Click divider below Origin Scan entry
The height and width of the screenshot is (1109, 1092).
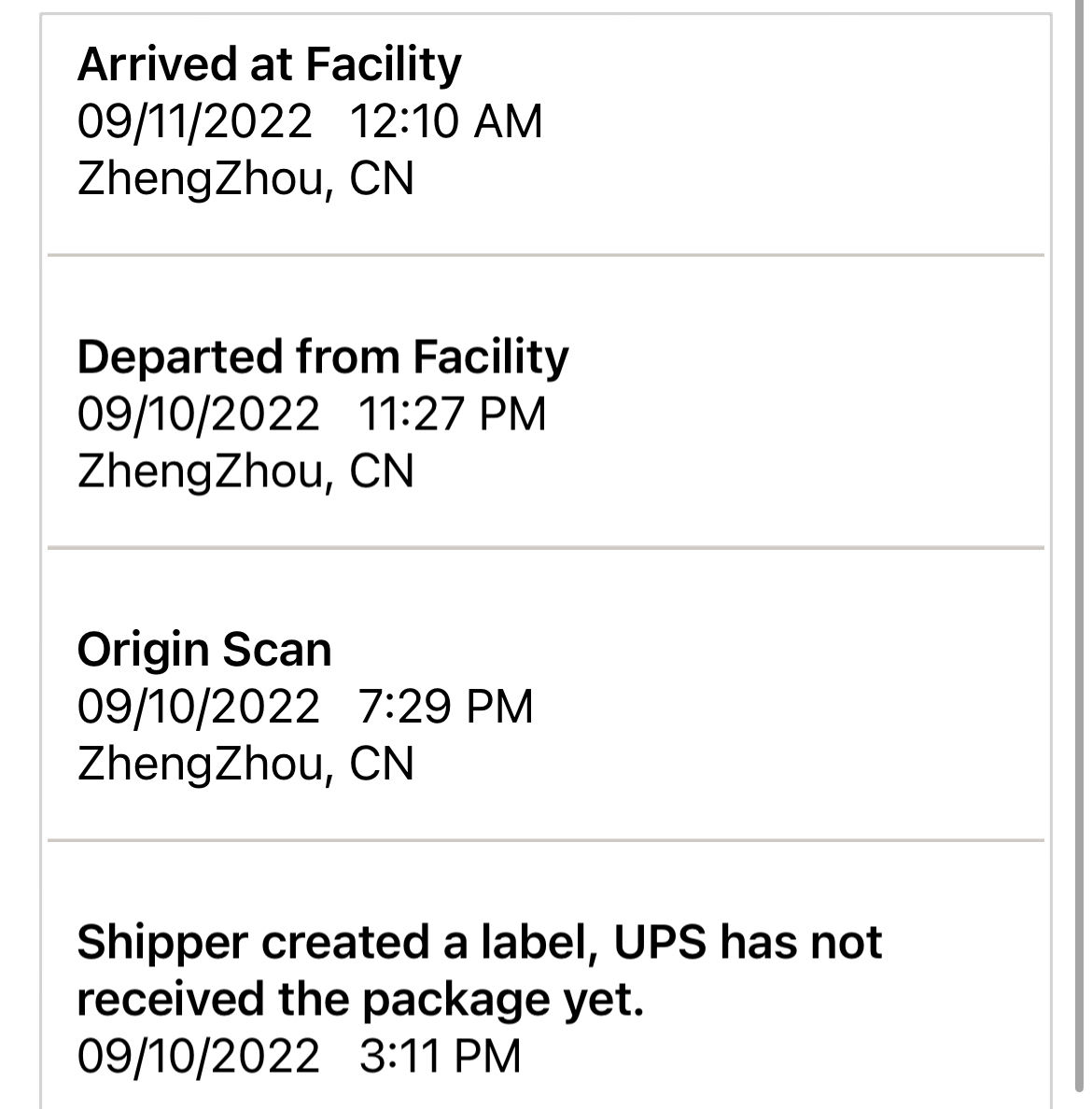click(x=546, y=840)
